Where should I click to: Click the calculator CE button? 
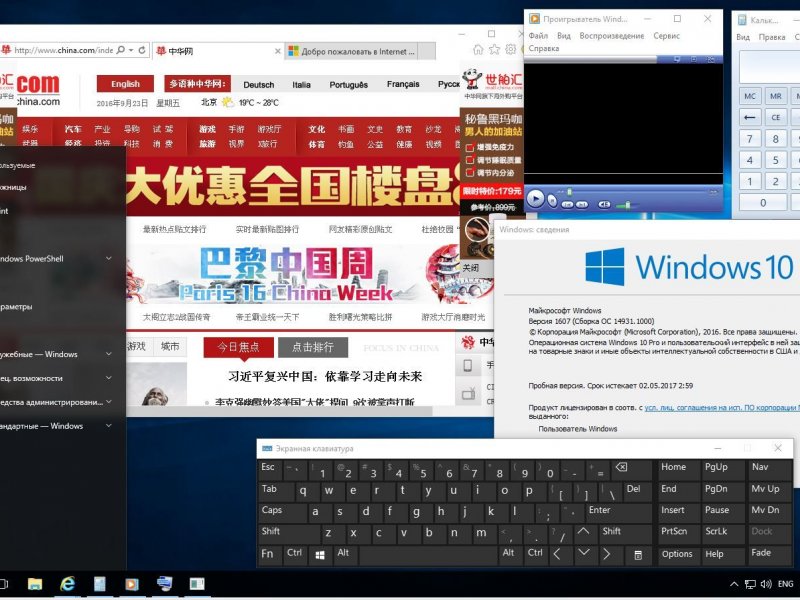(x=776, y=117)
